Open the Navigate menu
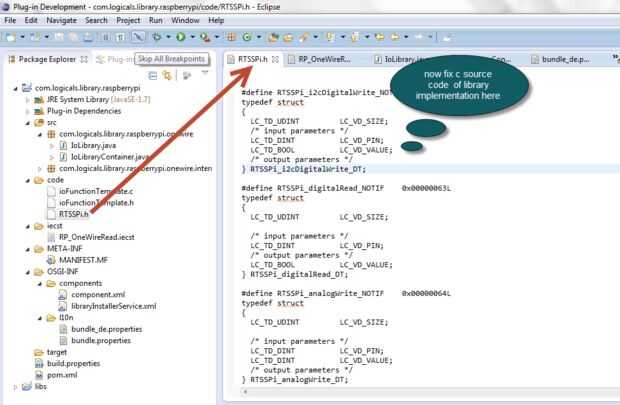620x405 pixels. (x=61, y=20)
